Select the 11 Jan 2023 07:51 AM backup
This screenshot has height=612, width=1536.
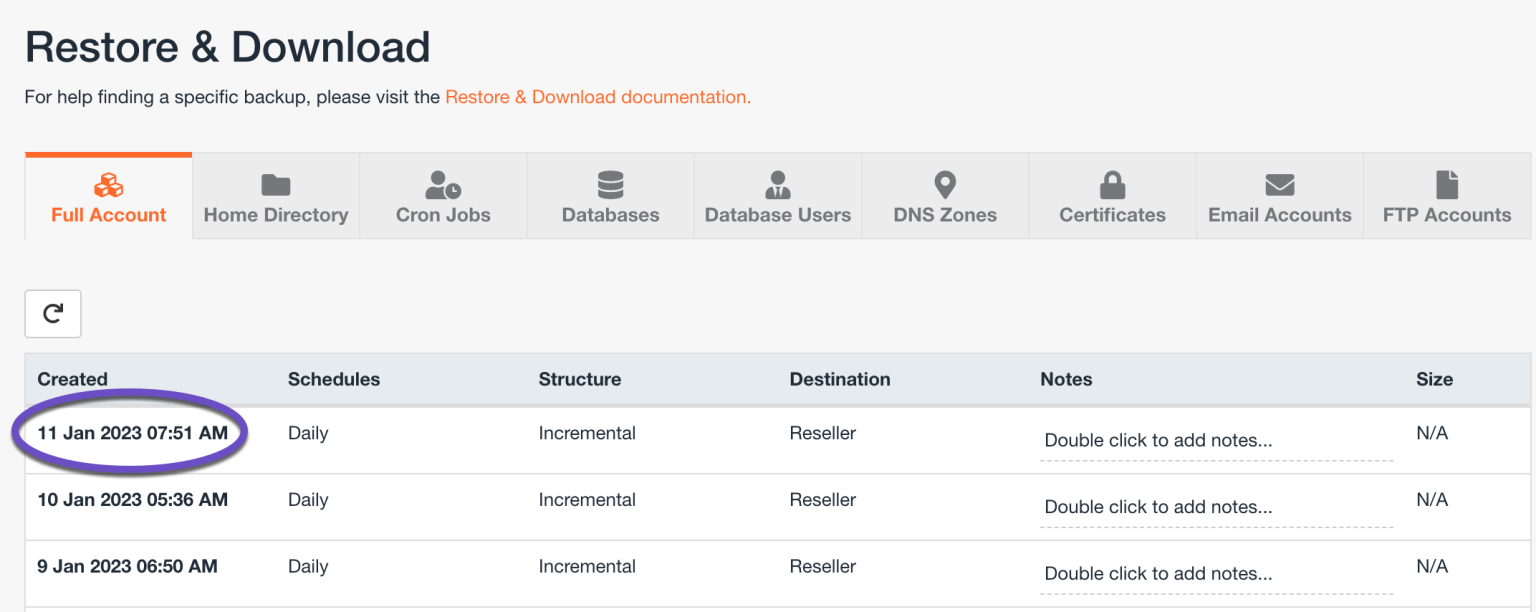click(x=132, y=433)
